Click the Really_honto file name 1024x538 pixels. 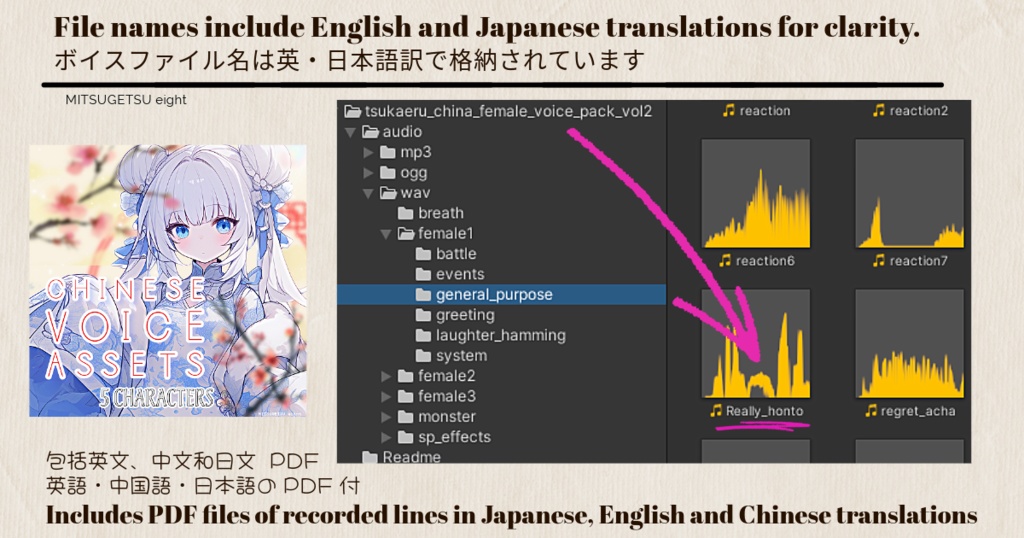click(x=765, y=411)
